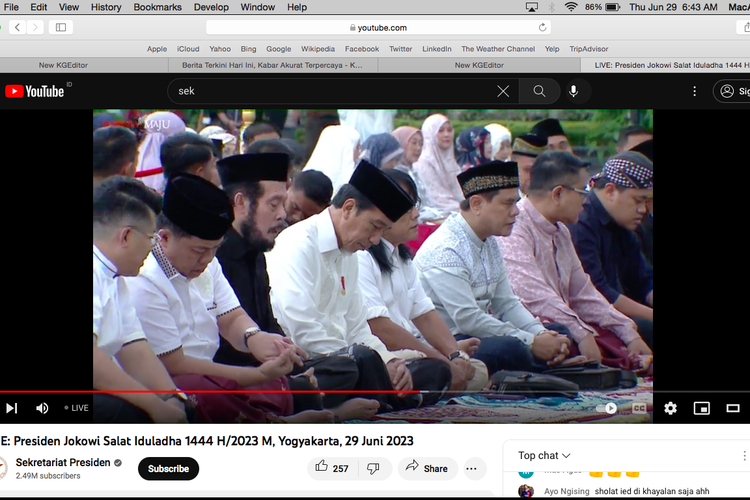This screenshot has height=500, width=750.
Task: Open the Facebook bookmark
Action: (362, 49)
